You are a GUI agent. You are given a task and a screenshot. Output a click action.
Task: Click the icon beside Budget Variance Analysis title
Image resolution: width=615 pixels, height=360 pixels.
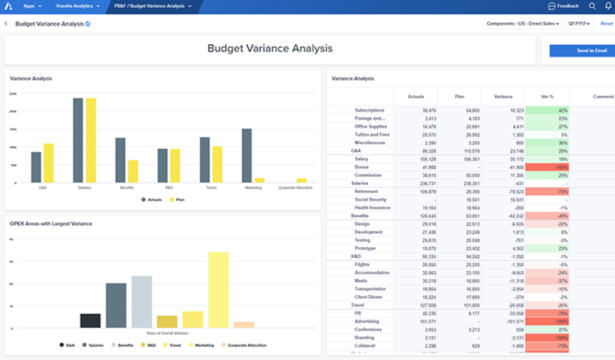tap(88, 24)
